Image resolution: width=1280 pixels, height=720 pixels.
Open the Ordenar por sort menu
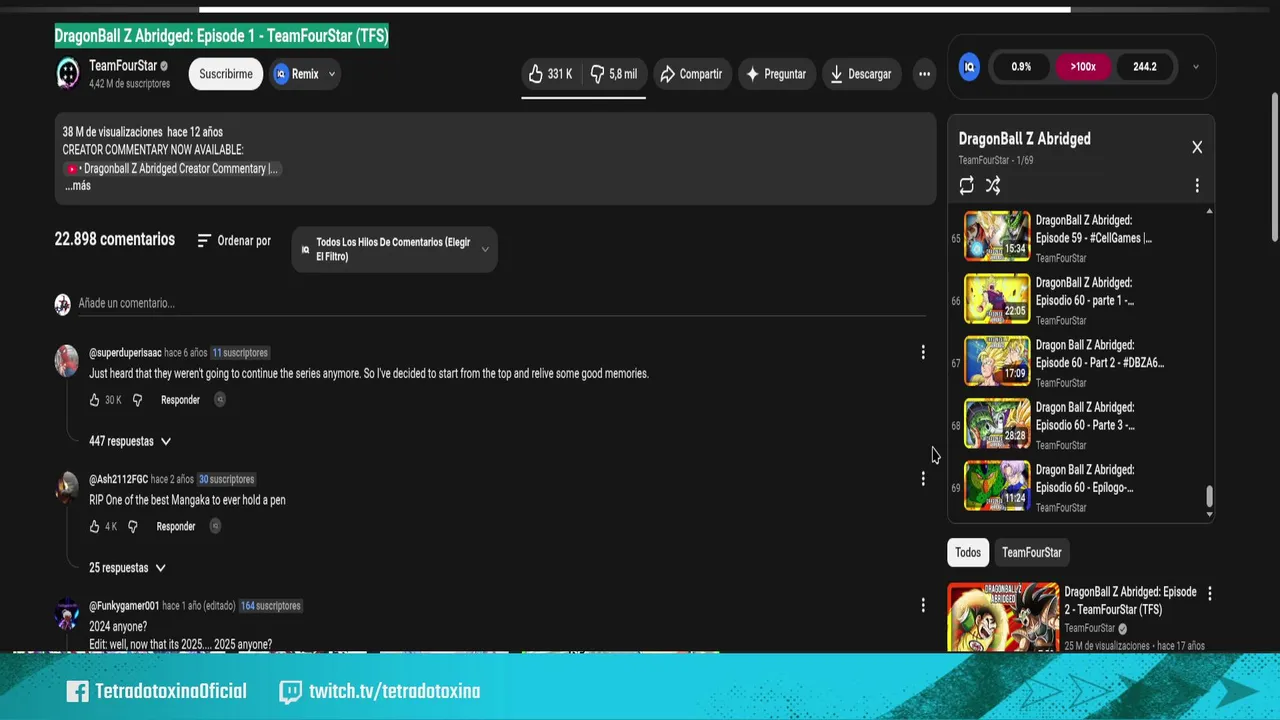pos(234,241)
